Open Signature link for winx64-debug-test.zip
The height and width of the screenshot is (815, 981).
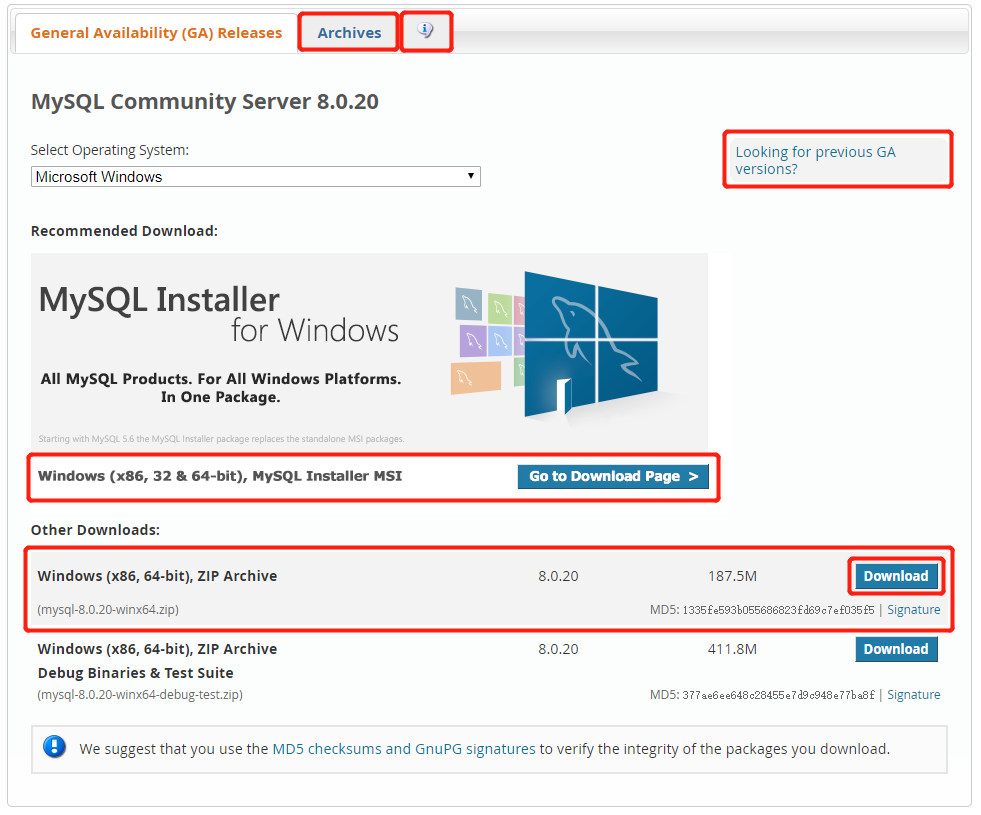pos(913,694)
